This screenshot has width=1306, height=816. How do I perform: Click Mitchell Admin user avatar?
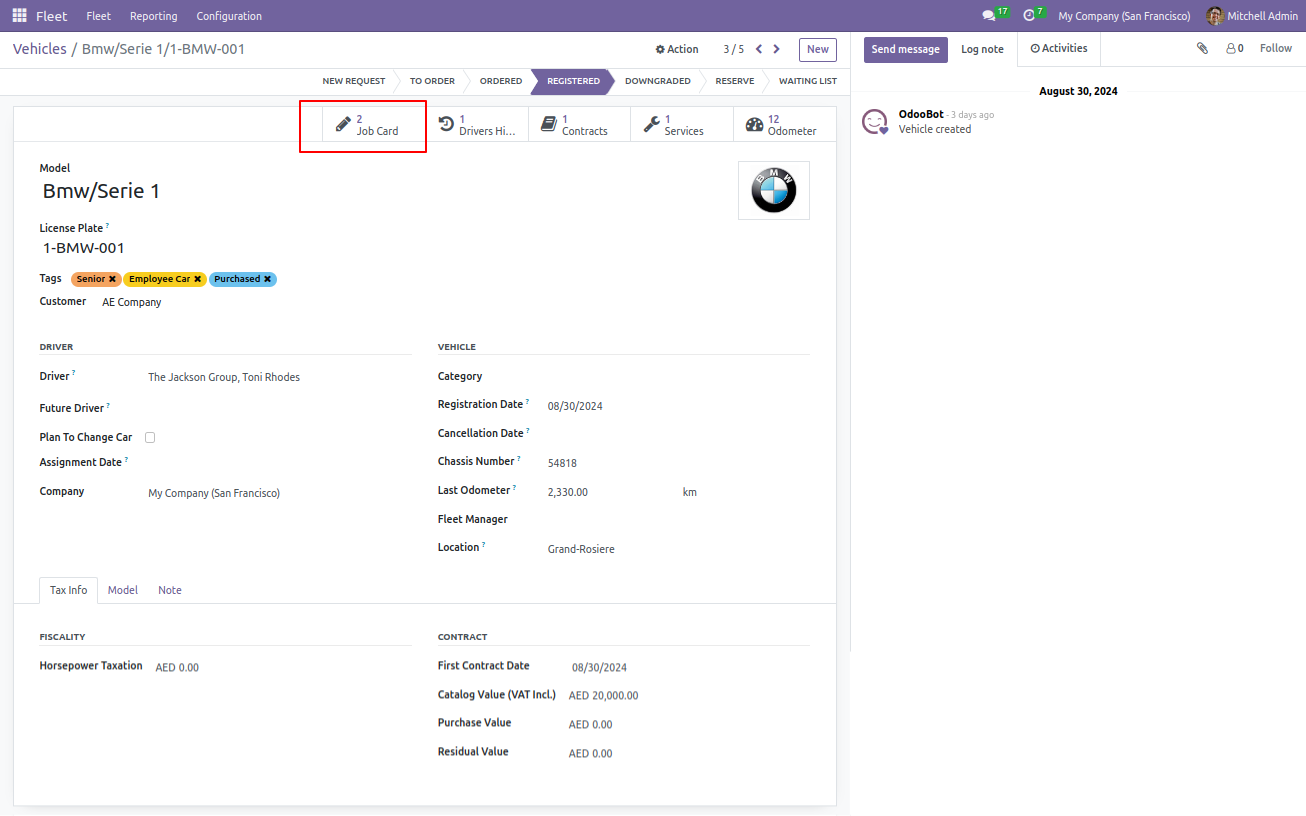click(1215, 16)
